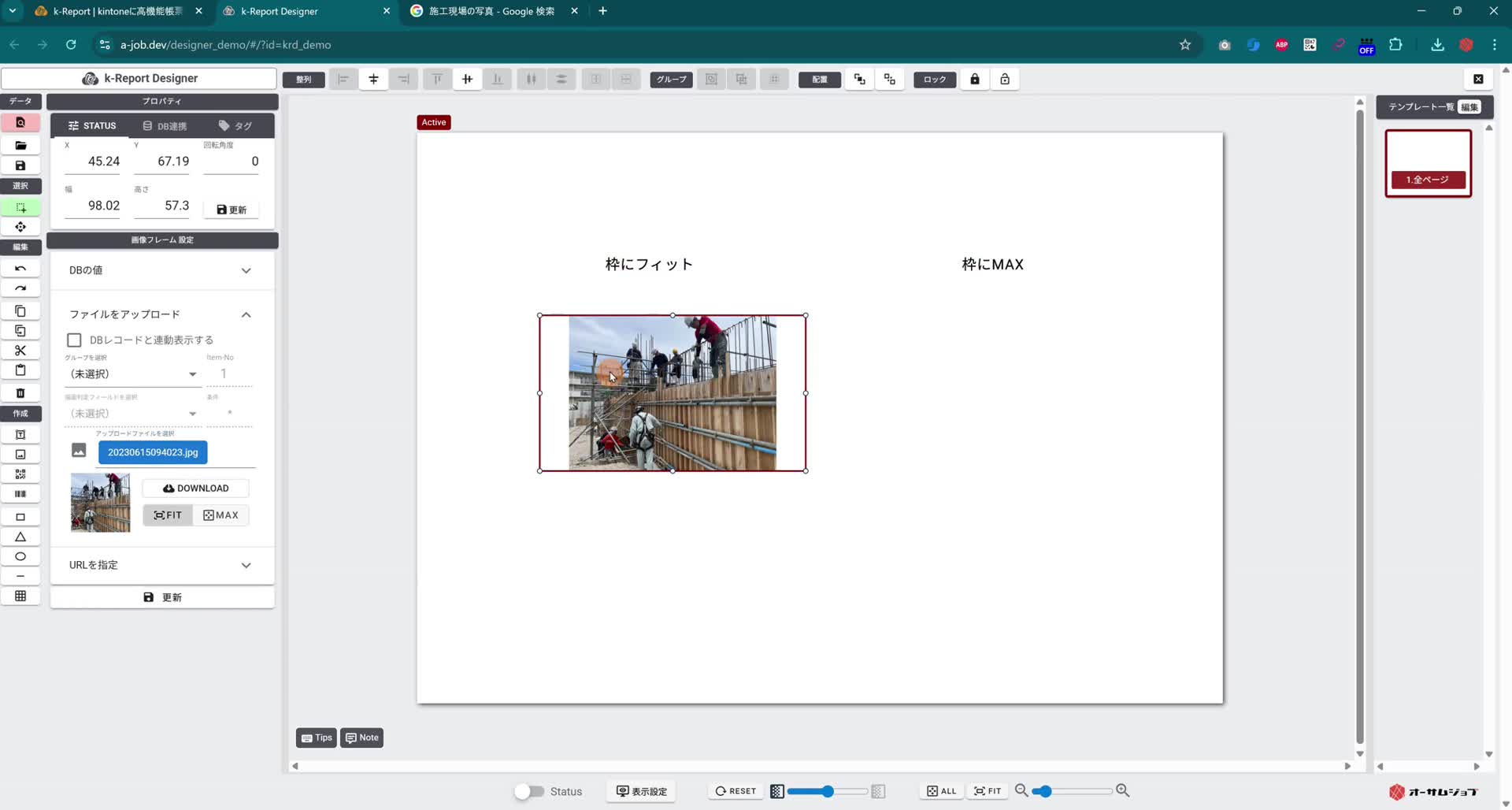
Task: Select the QR code creation tool
Action: point(20,474)
